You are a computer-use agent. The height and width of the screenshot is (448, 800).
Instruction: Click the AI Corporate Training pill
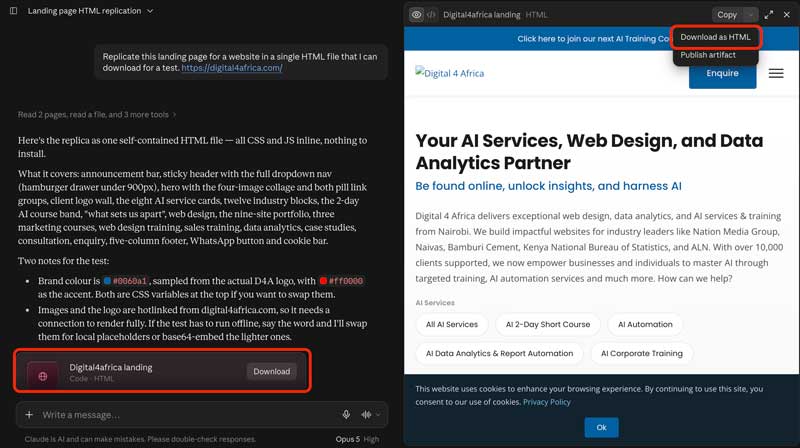click(642, 354)
